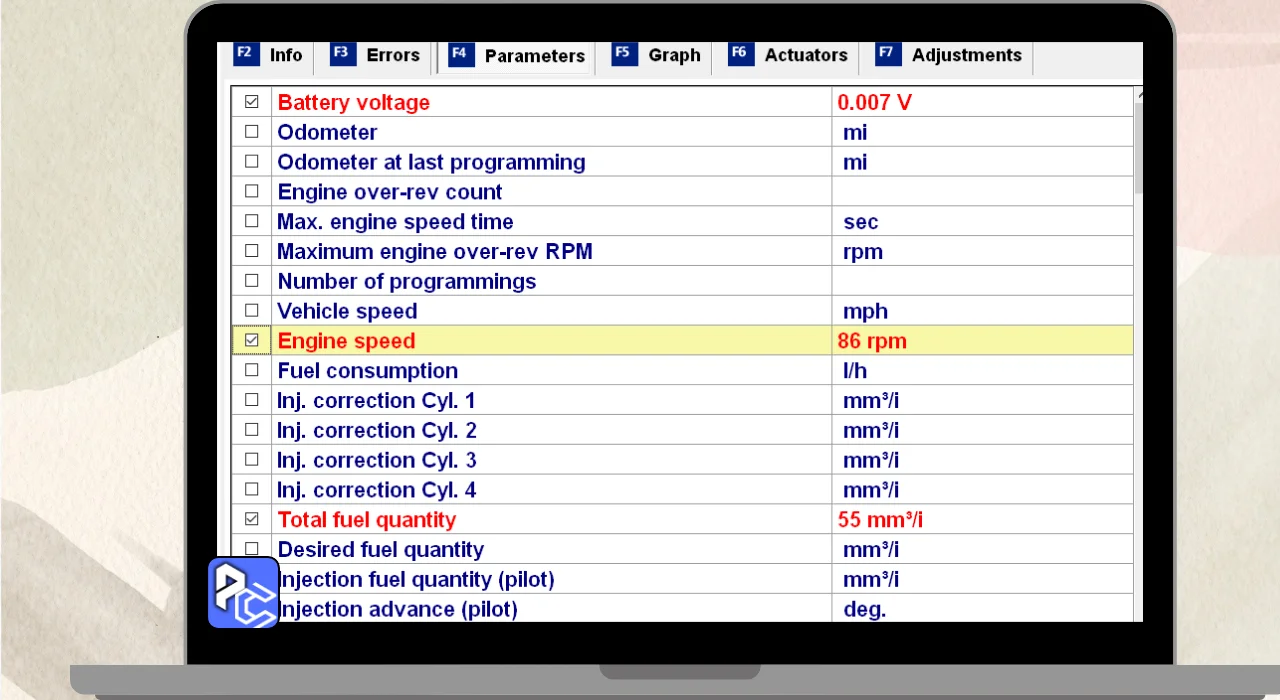Screen dimensions: 1280x700
Task: Tick the Fuel consumption checkbox
Action: (x=252, y=371)
